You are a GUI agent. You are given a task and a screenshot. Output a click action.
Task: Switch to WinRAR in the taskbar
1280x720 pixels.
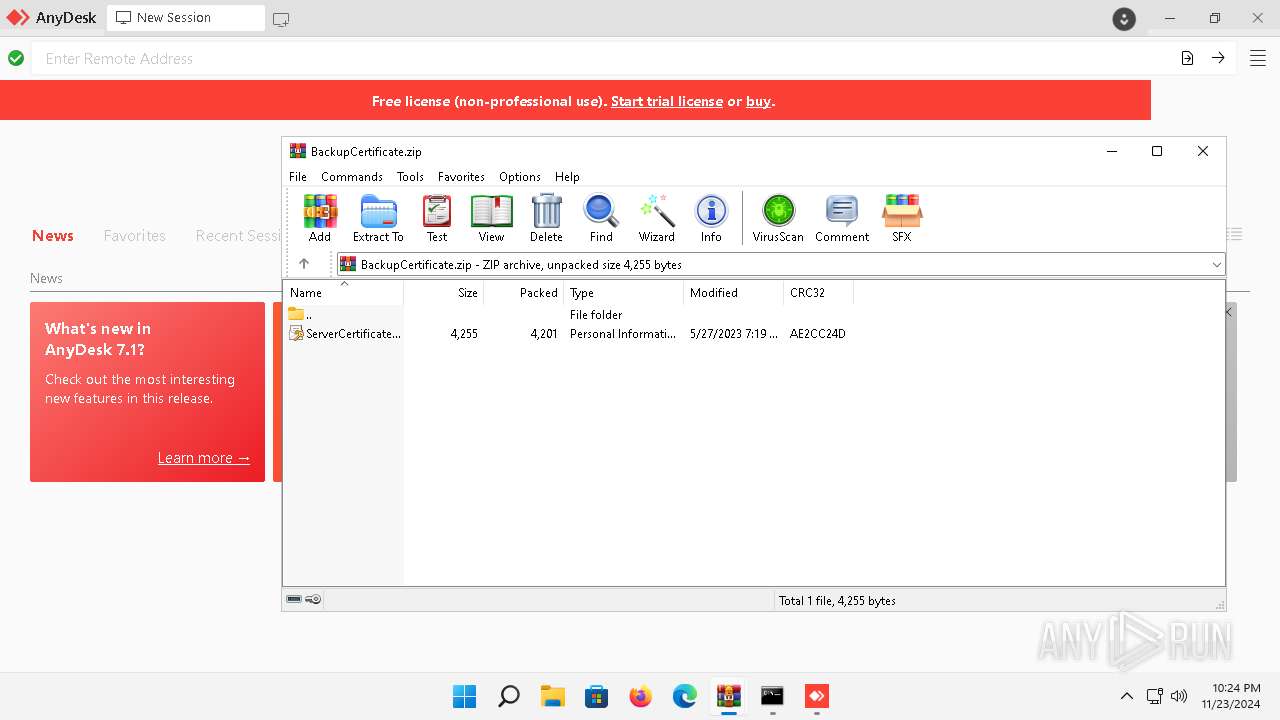pyautogui.click(x=729, y=696)
